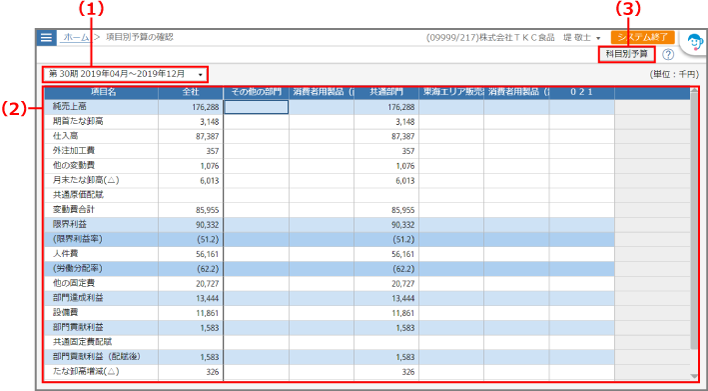This screenshot has width=708, height=391.
Task: Click the その他の部門 column header
Action: pos(256,92)
